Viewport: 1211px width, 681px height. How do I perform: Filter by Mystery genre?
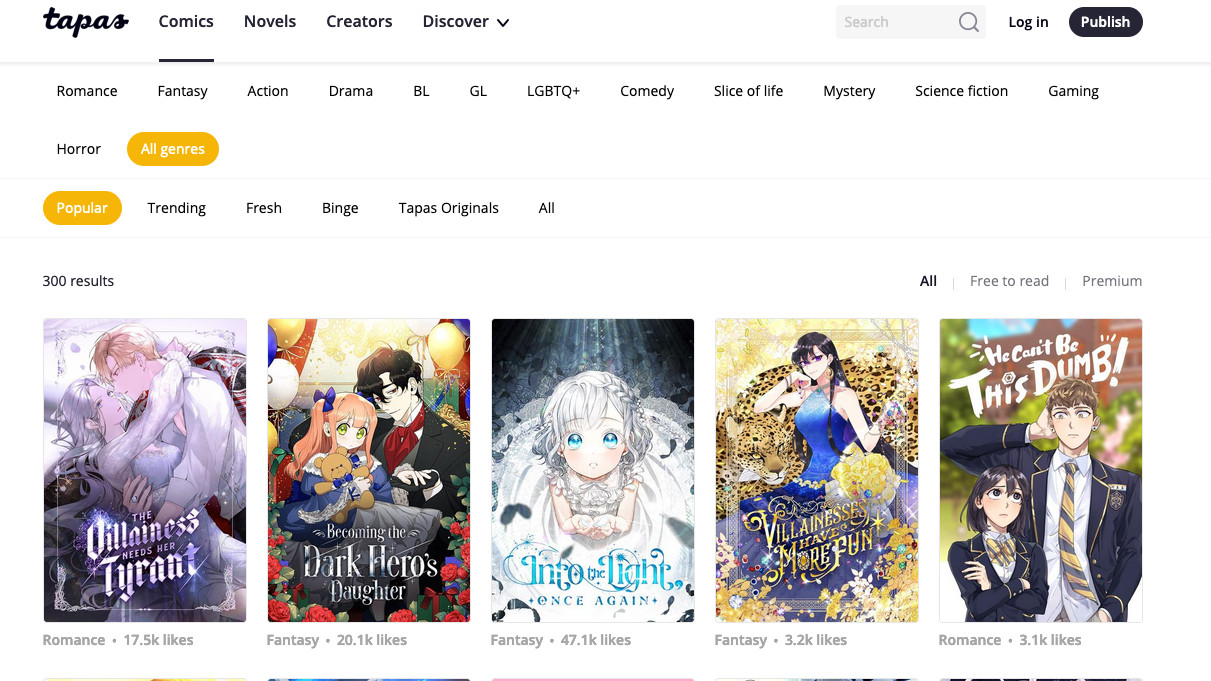click(849, 91)
